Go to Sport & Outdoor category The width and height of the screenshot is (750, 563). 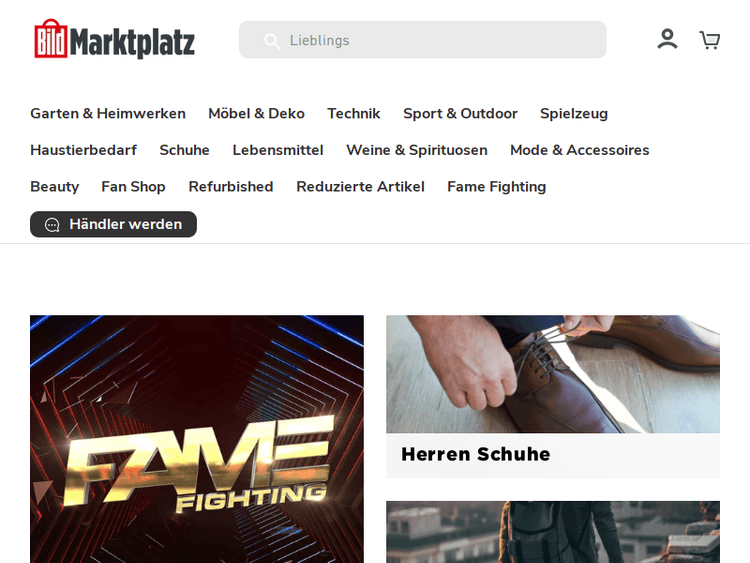[x=460, y=114]
